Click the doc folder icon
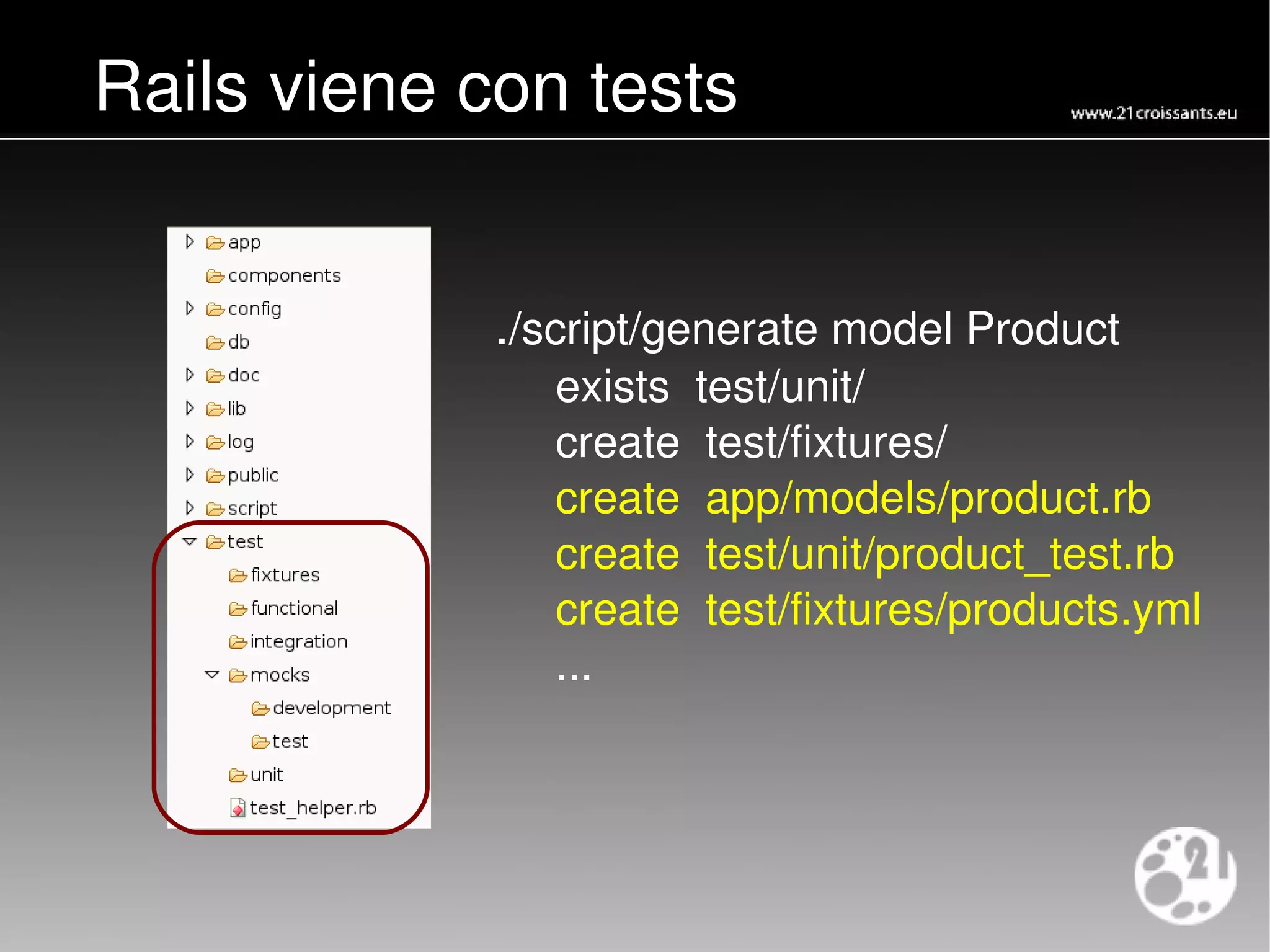The height and width of the screenshot is (952, 1270). pyautogui.click(x=215, y=376)
